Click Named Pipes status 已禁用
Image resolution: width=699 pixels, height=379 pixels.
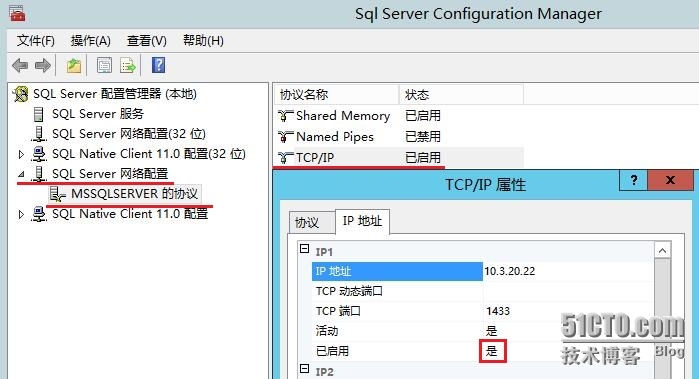pos(423,136)
